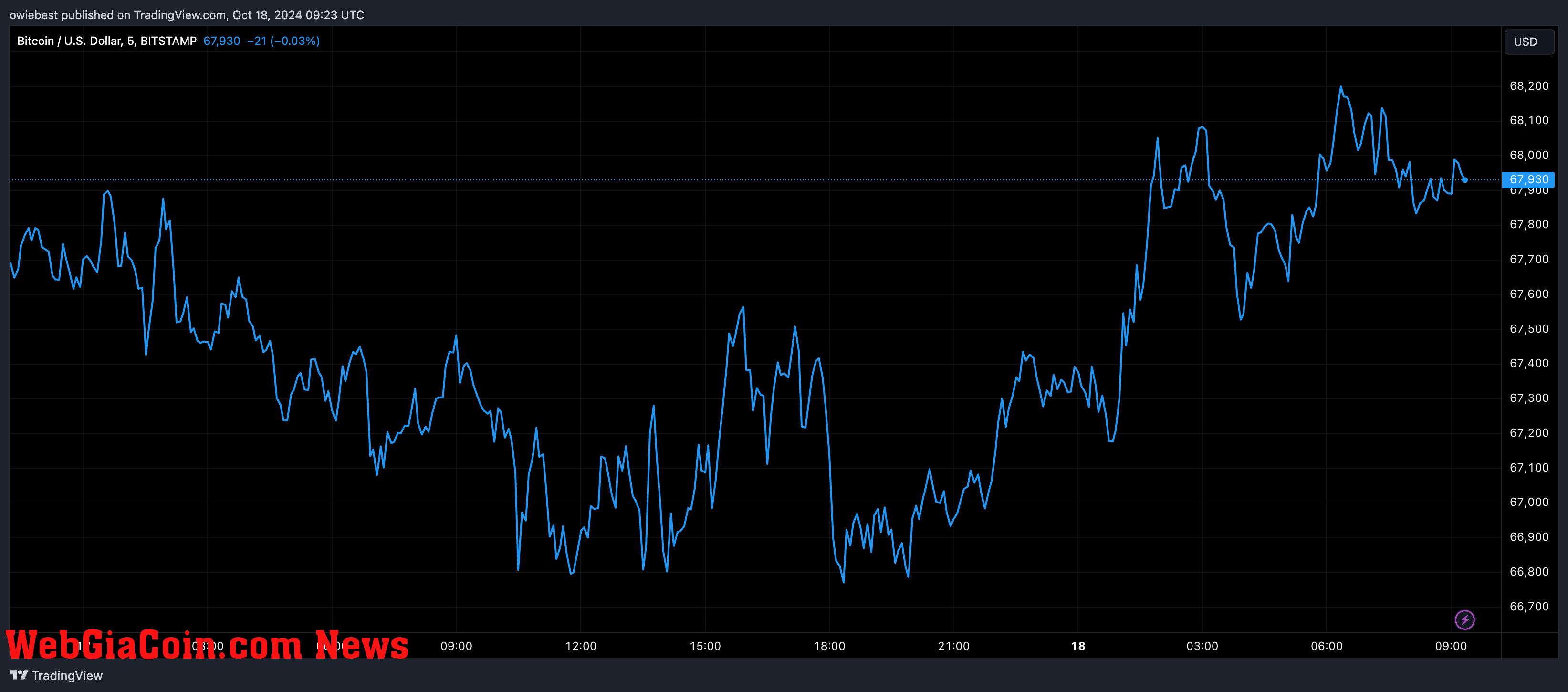Click the 68,000 price axis label
This screenshot has height=692, width=1568.
coord(1529,155)
